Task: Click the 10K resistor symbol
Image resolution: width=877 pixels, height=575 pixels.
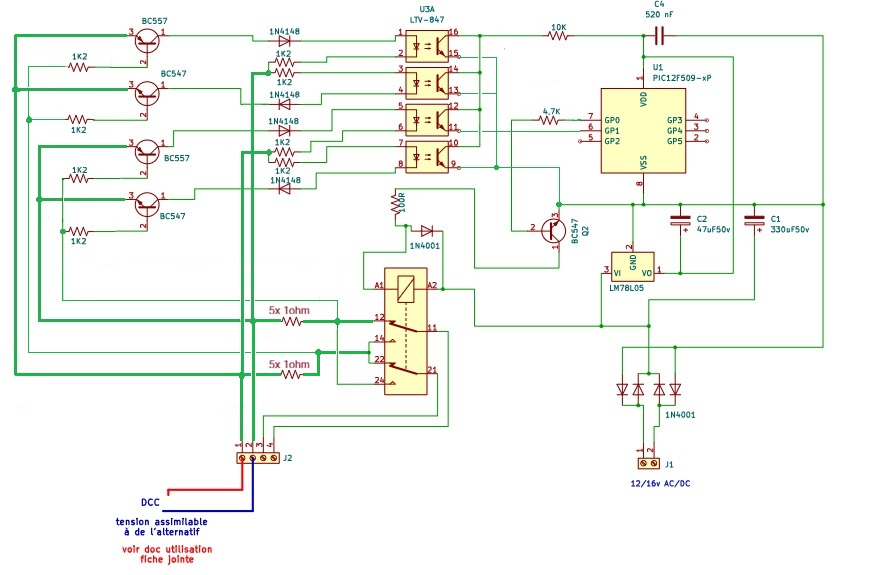Action: [x=559, y=36]
